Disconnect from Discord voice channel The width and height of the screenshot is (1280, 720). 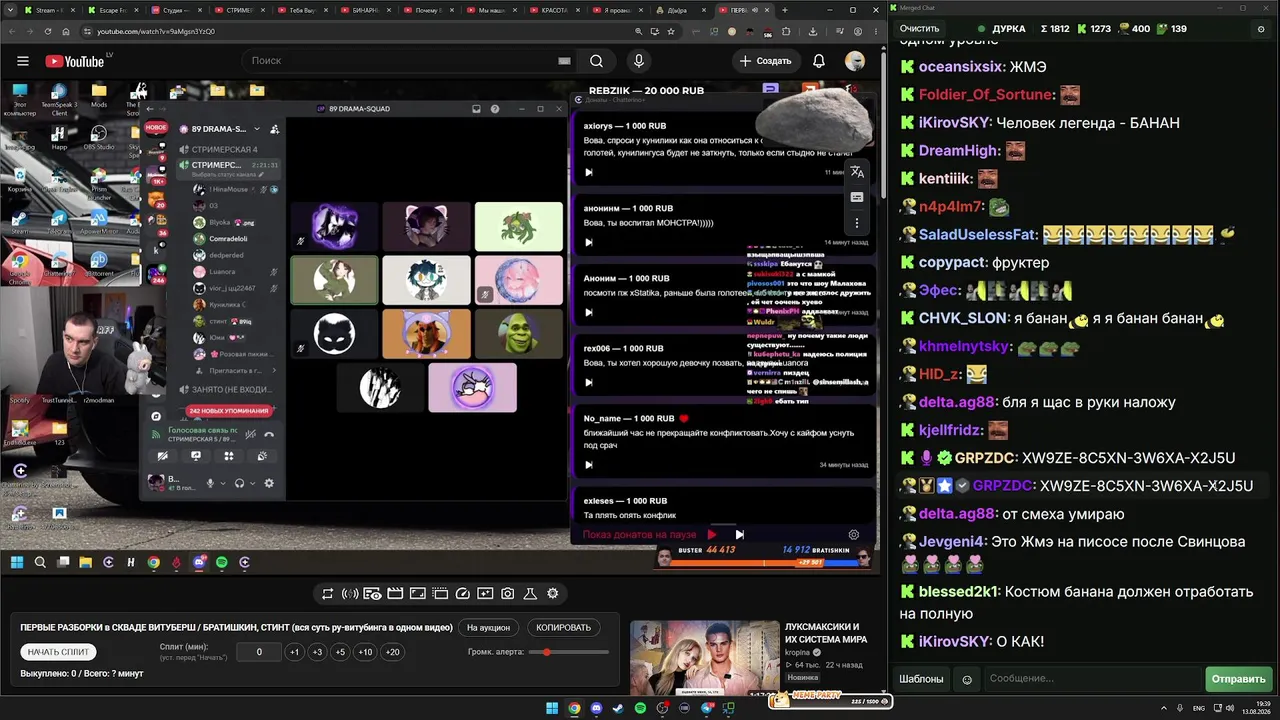268,434
